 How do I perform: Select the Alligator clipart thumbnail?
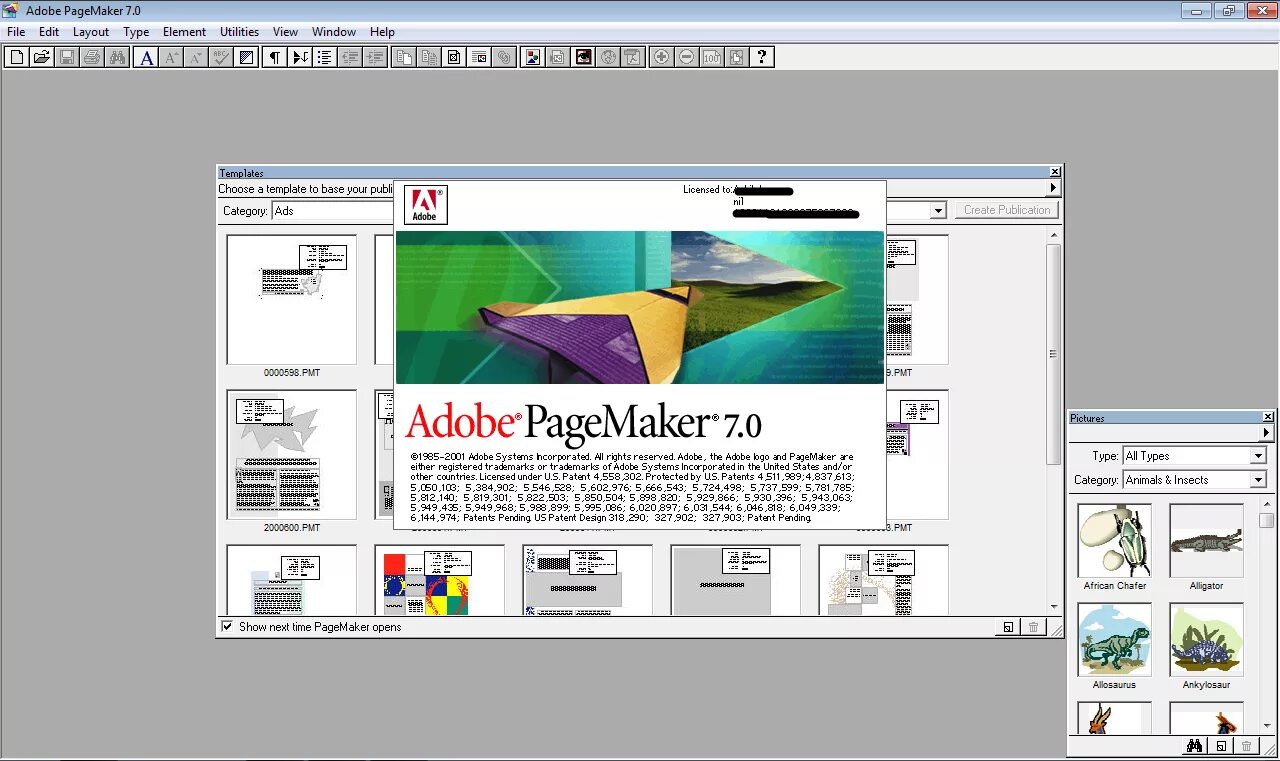tap(1206, 540)
